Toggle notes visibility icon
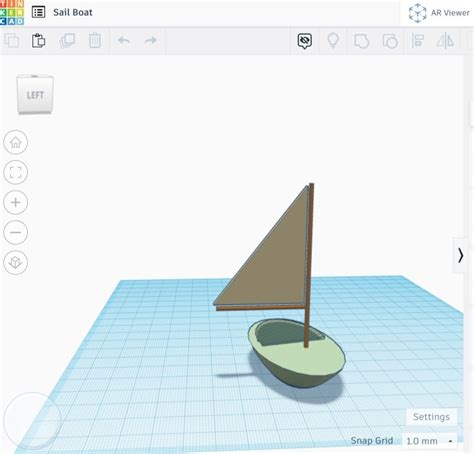This screenshot has height=454, width=474. click(x=305, y=41)
